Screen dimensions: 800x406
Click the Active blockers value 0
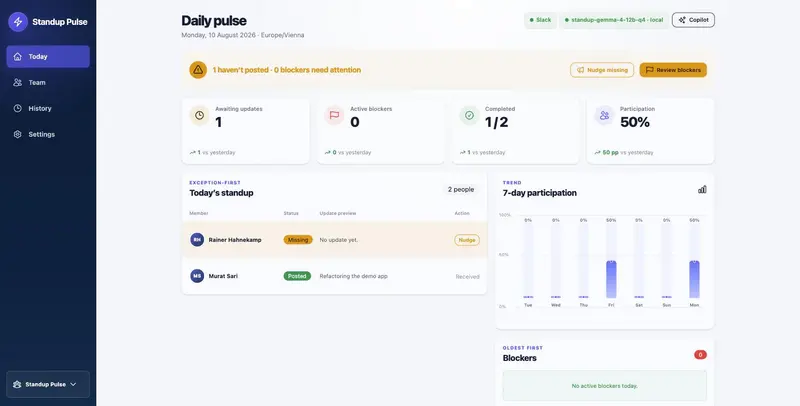(355, 122)
